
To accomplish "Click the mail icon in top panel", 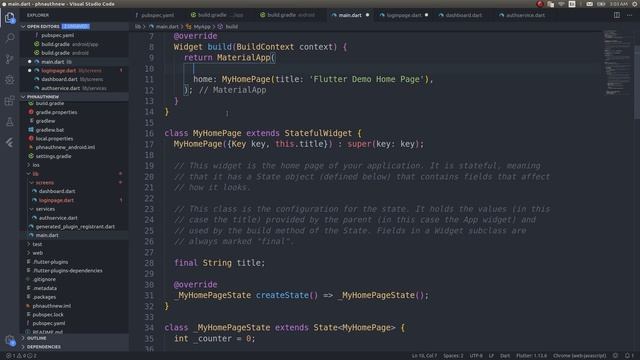I will pyautogui.click(x=589, y=4).
